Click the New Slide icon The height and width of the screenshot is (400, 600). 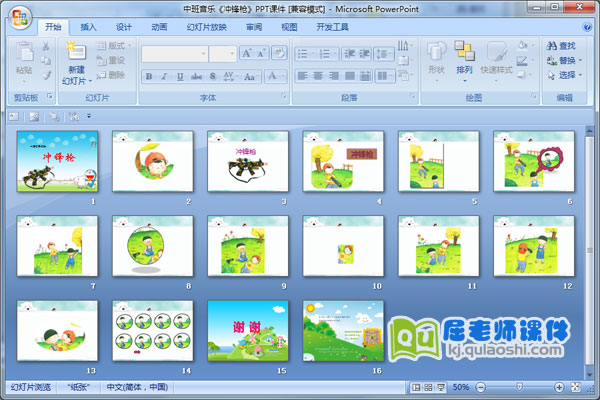coord(77,52)
